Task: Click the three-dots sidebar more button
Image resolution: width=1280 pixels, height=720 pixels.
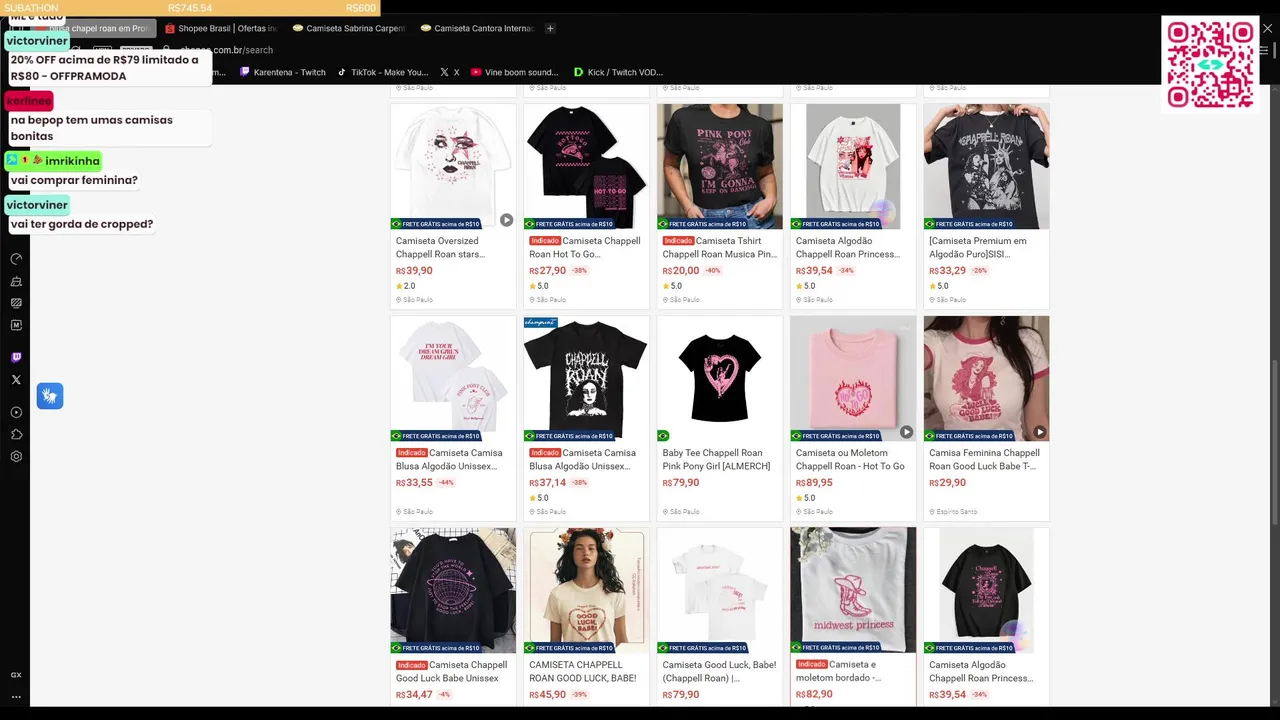Action: (16, 697)
